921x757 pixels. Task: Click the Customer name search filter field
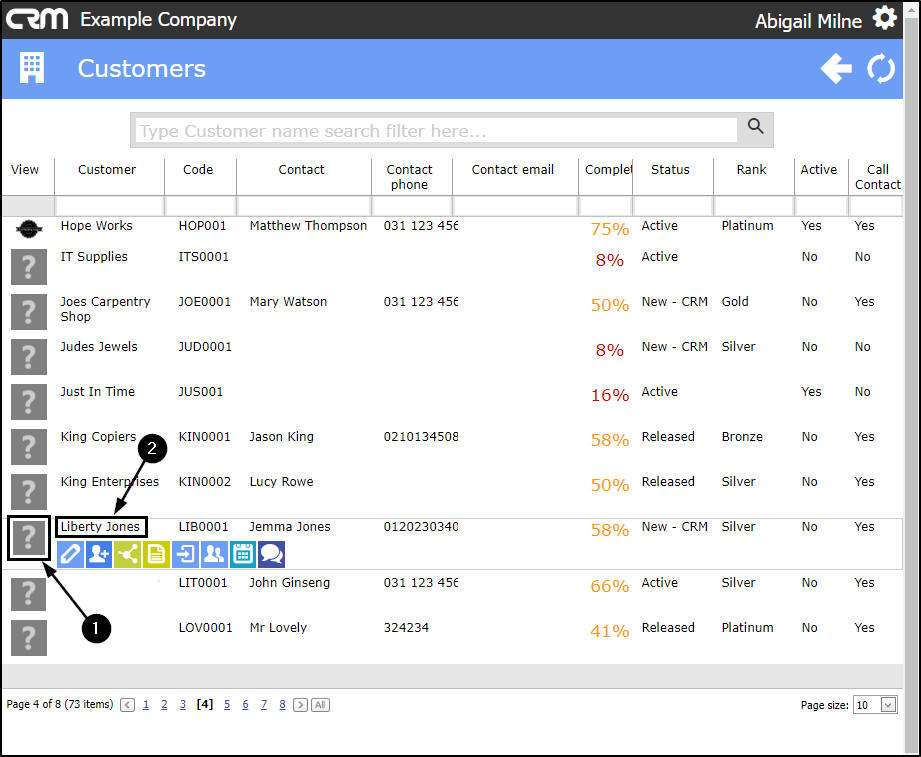click(436, 130)
